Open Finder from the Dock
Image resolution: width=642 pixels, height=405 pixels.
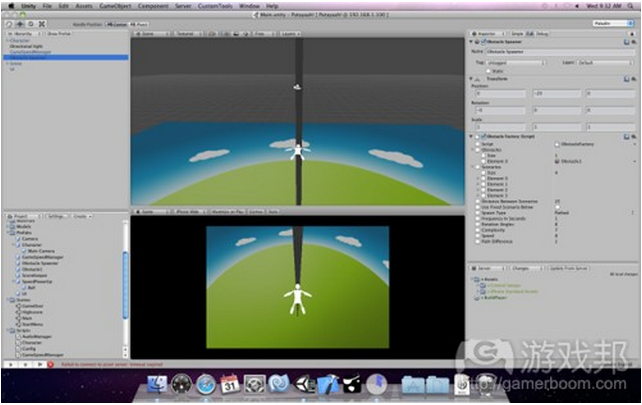coord(157,384)
